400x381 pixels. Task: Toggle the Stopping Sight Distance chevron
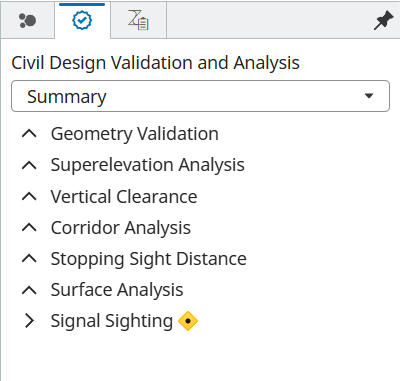point(29,259)
